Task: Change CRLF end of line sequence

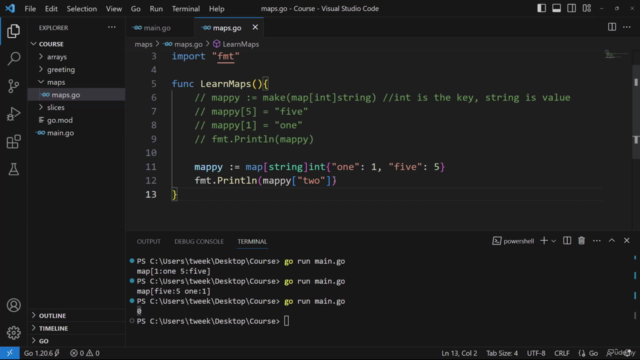Action: pyautogui.click(x=562, y=353)
